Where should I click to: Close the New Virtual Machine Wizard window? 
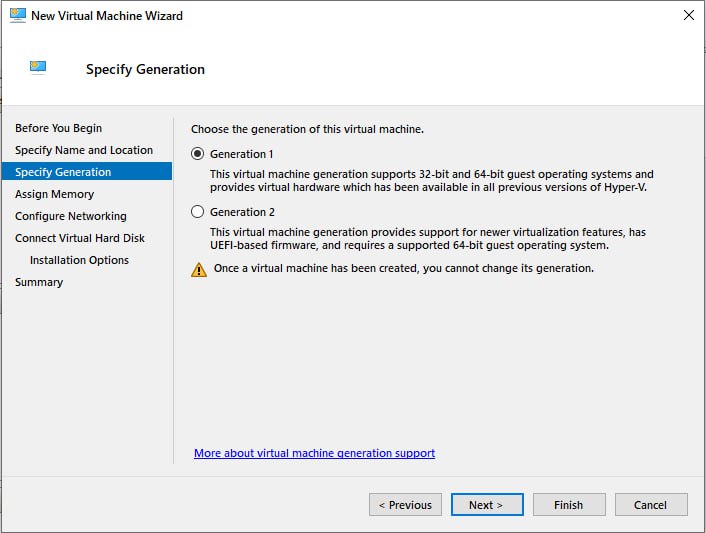[x=688, y=15]
